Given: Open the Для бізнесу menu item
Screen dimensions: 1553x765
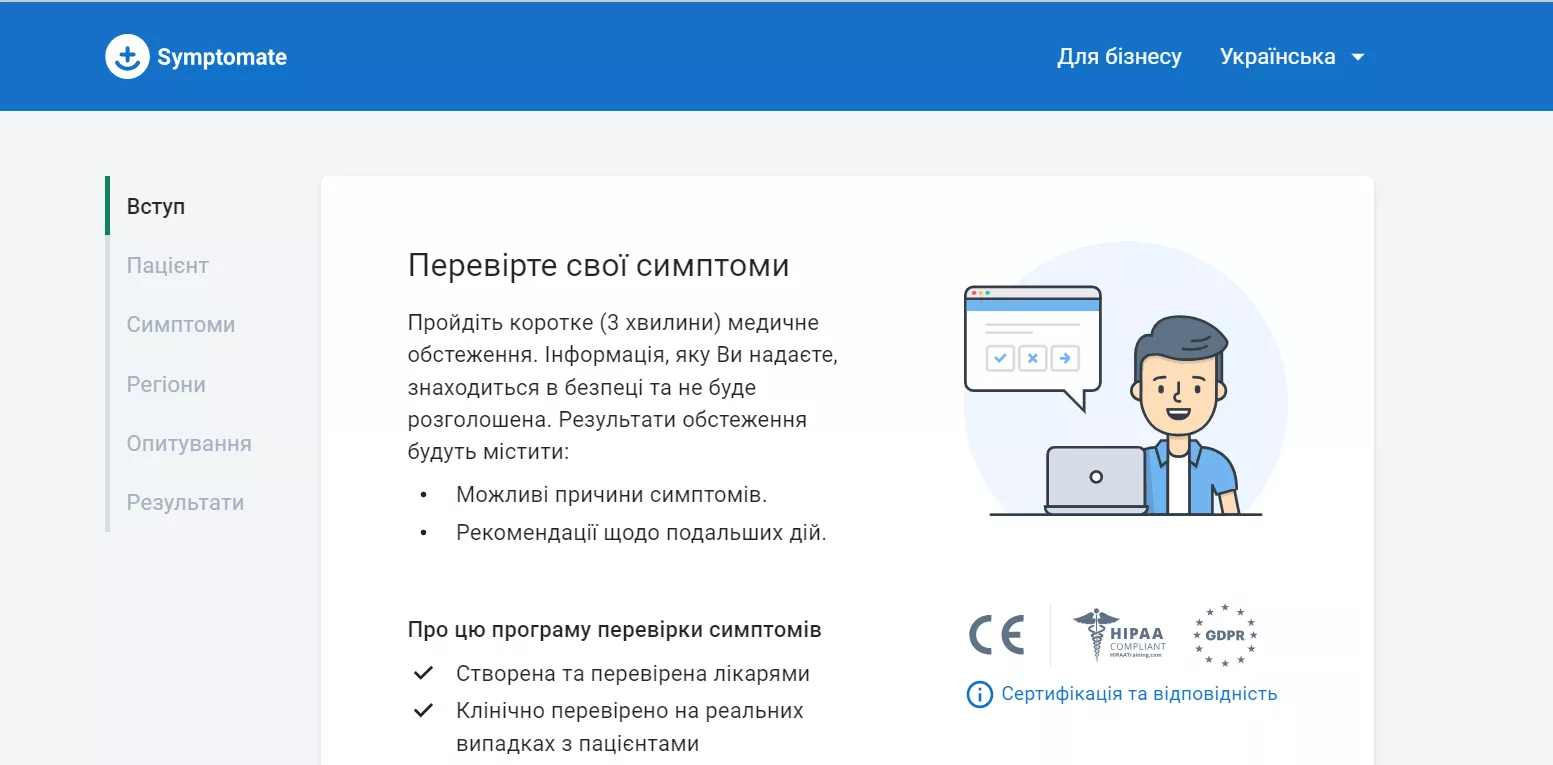Looking at the screenshot, I should (x=1119, y=57).
